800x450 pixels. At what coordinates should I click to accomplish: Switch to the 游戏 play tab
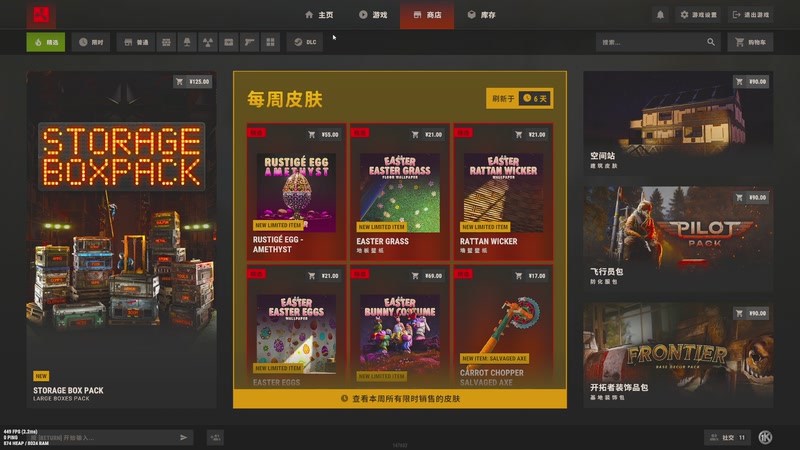[x=373, y=15]
